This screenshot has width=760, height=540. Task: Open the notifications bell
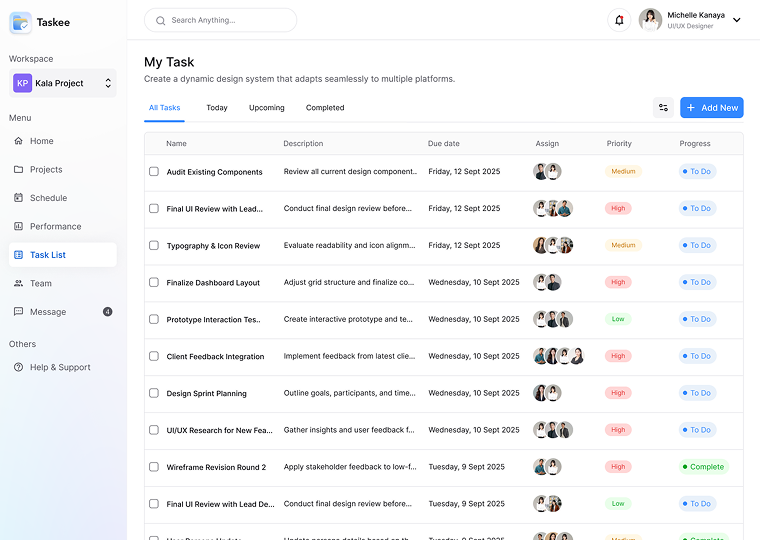(x=619, y=20)
